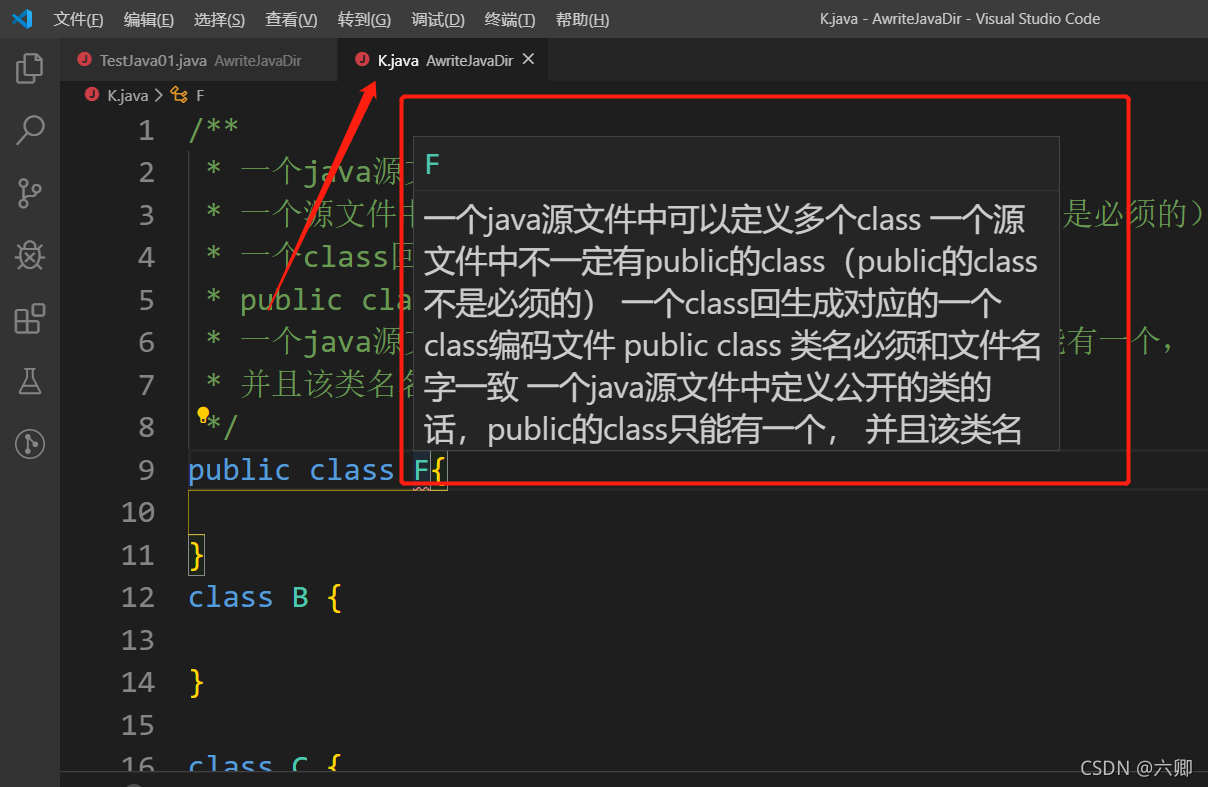Image resolution: width=1208 pixels, height=787 pixels.
Task: Open the Explorer view in the activity bar
Action: pyautogui.click(x=29, y=67)
